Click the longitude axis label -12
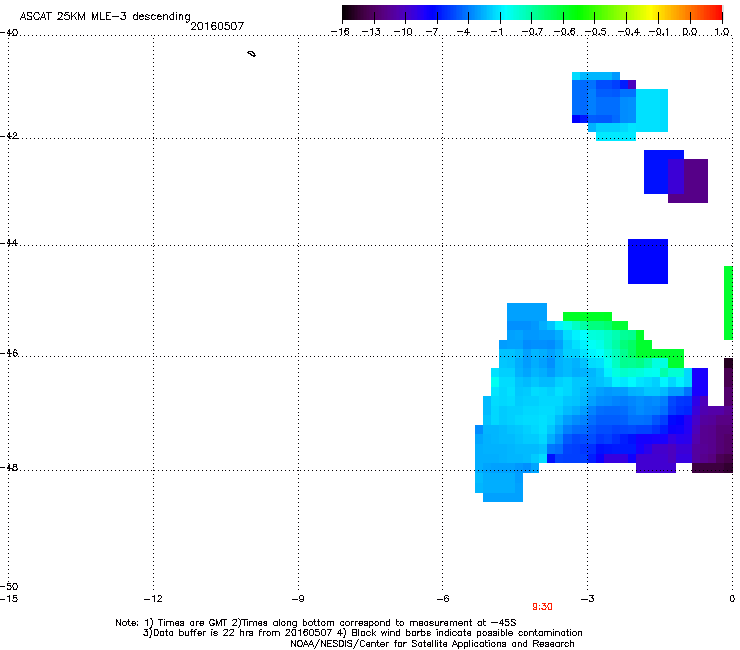 click(153, 599)
